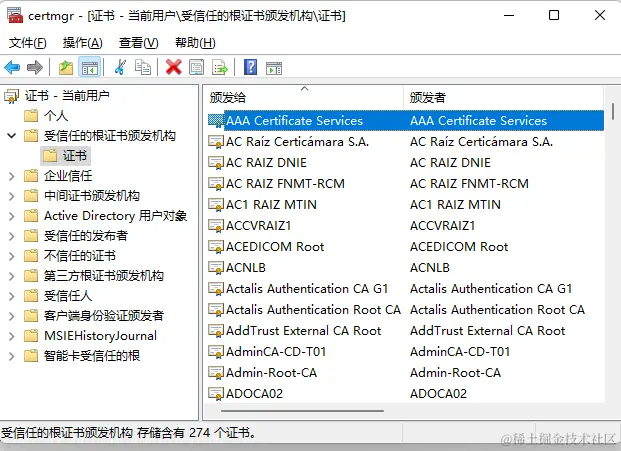621x451 pixels.
Task: Toggle the Show/Hide Console Tree icon
Action: pyautogui.click(x=90, y=67)
